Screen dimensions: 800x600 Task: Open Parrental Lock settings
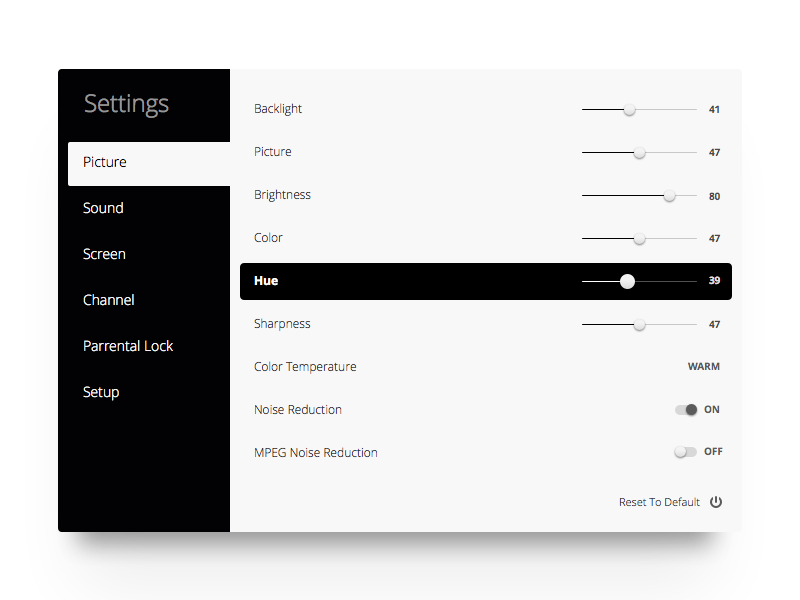pos(128,346)
